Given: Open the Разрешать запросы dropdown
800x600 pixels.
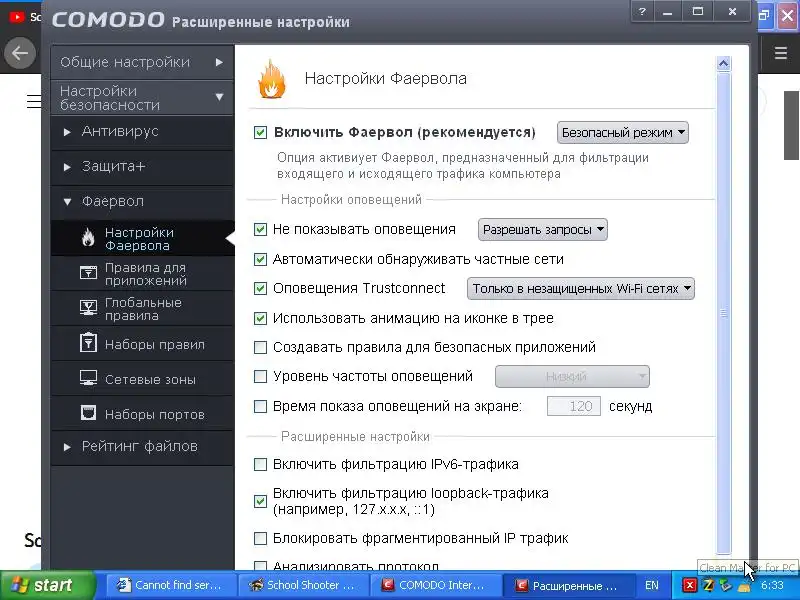Looking at the screenshot, I should [x=543, y=230].
